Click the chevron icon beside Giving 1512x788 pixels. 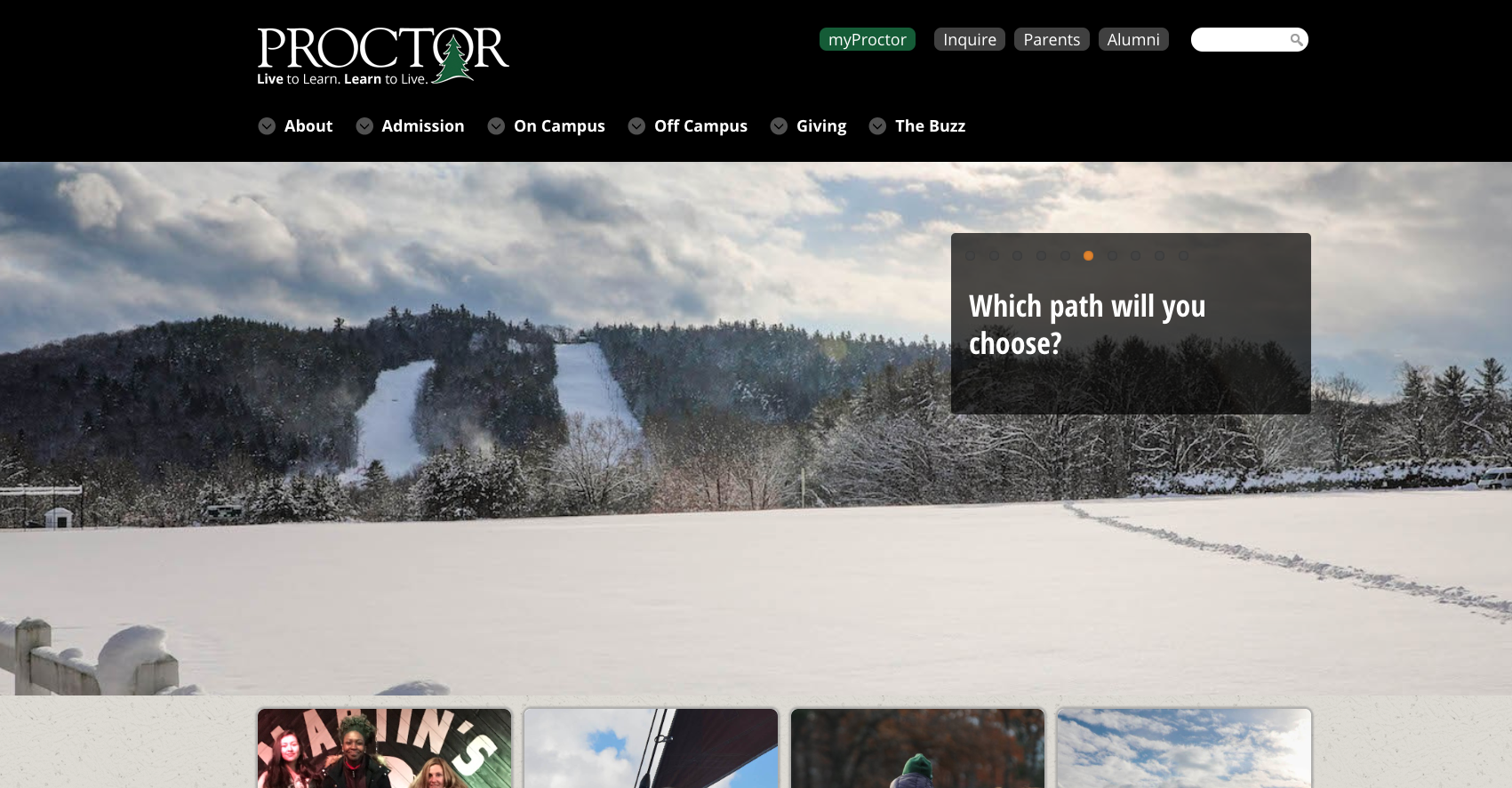[x=779, y=126]
